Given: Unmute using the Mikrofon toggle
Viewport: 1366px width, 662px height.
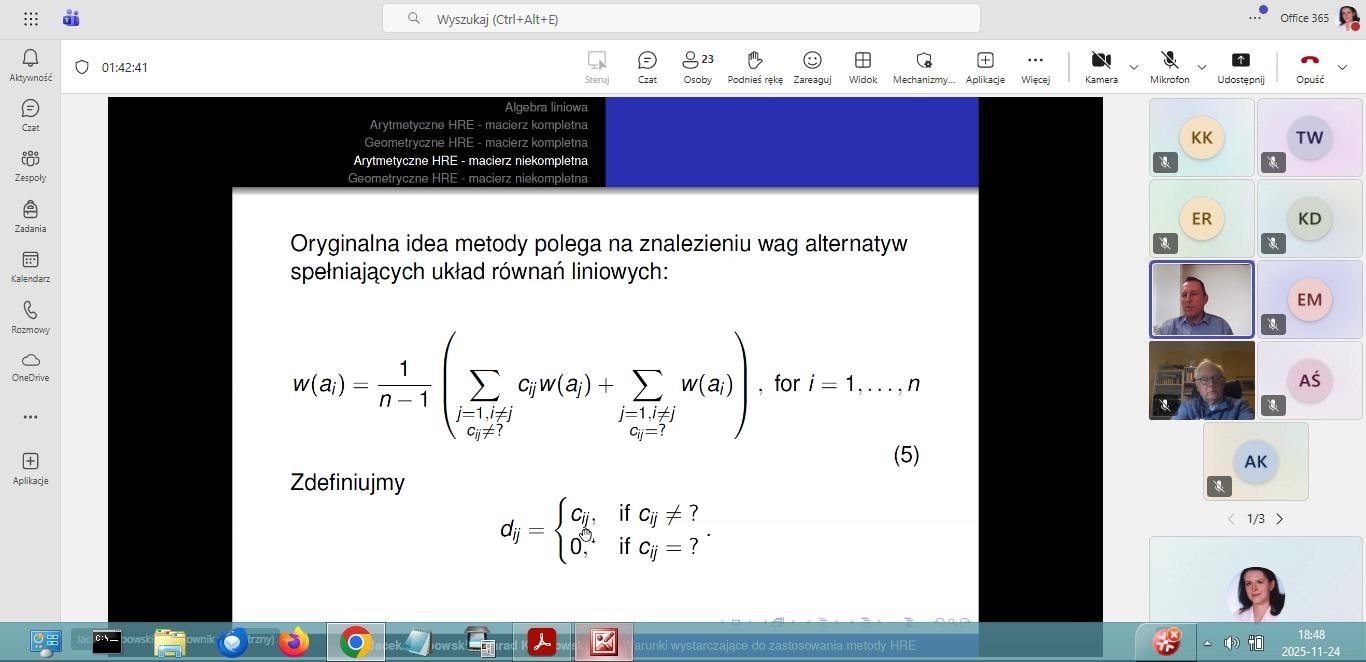Looking at the screenshot, I should [1169, 67].
